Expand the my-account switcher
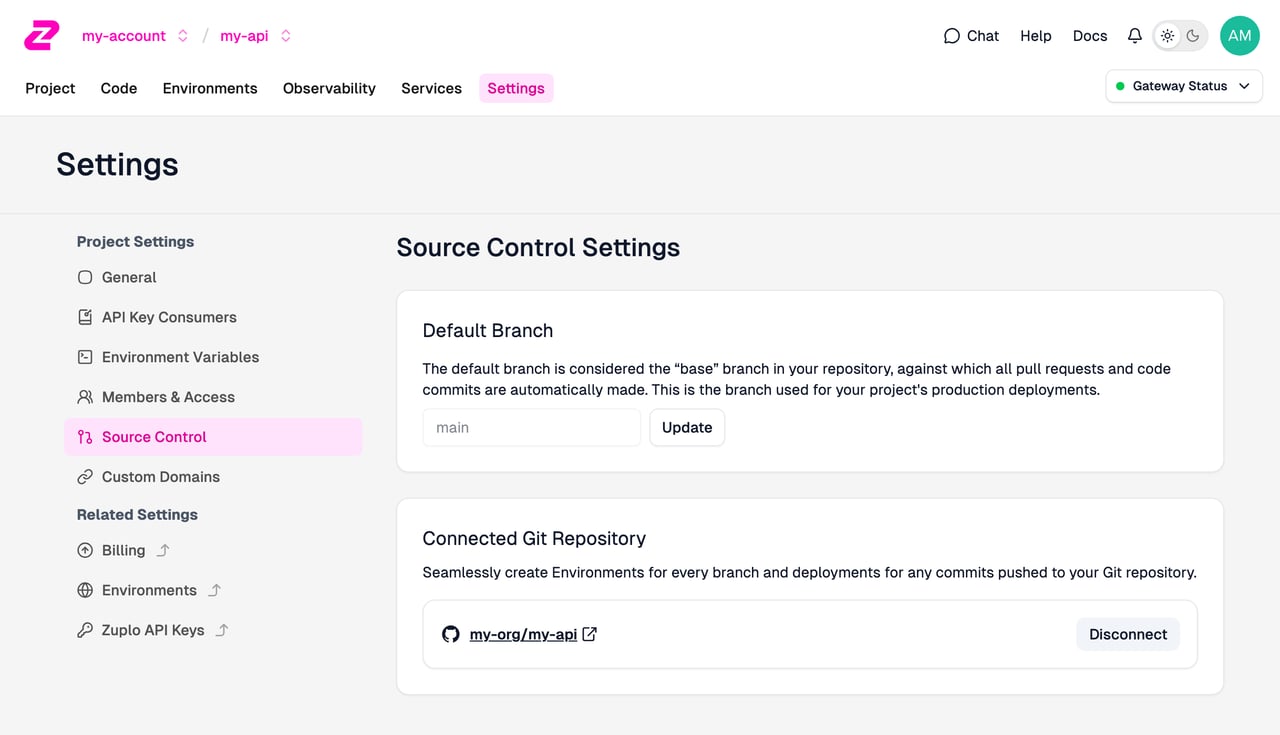1280x735 pixels. point(183,36)
